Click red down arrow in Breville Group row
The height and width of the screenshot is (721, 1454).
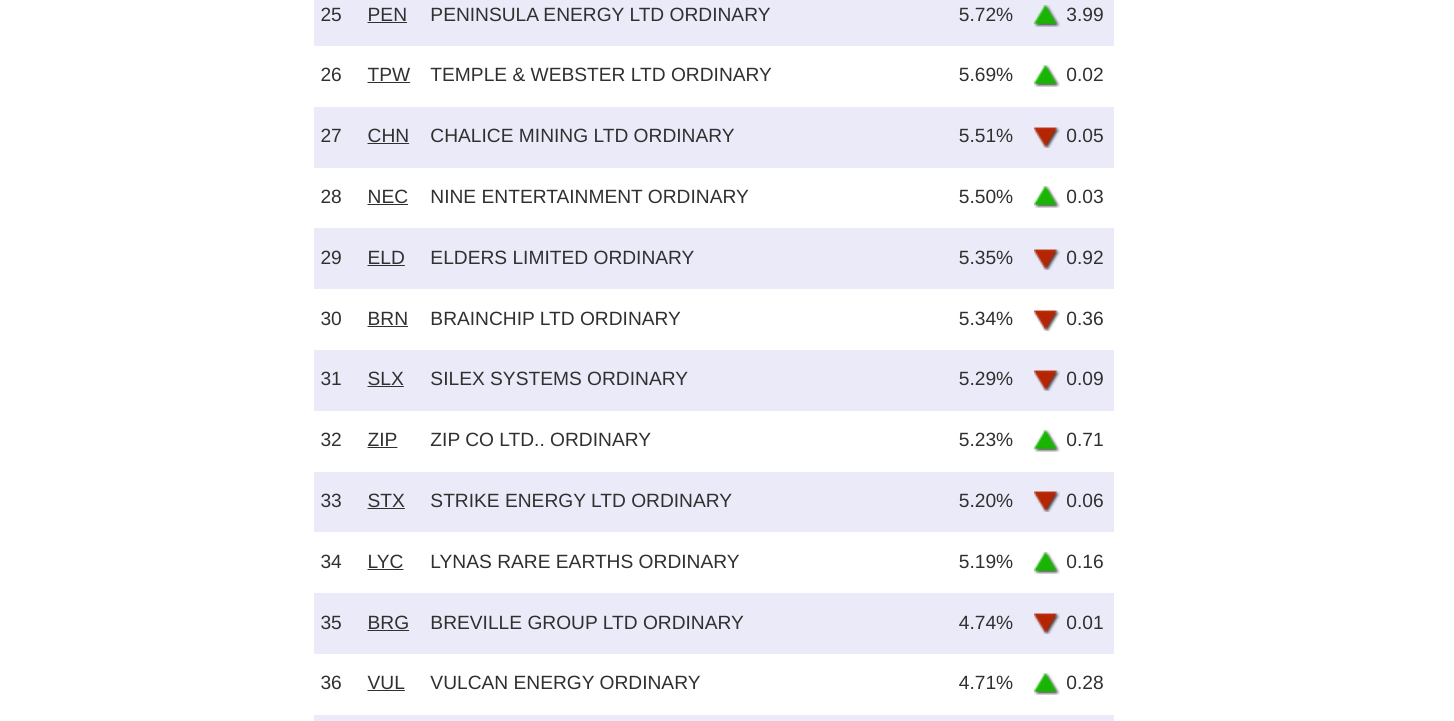coord(1046,623)
